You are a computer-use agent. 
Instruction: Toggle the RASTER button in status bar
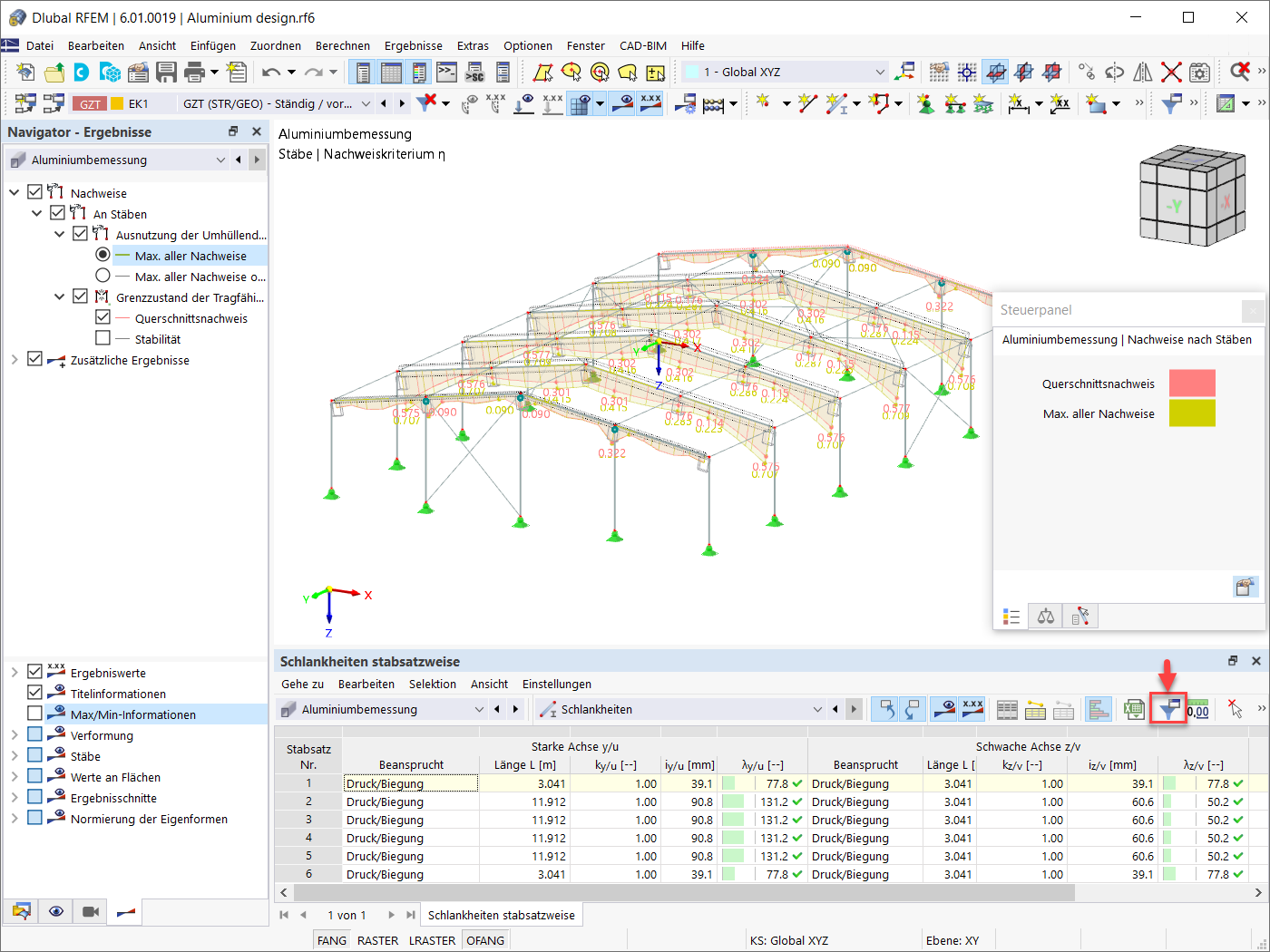click(x=378, y=940)
